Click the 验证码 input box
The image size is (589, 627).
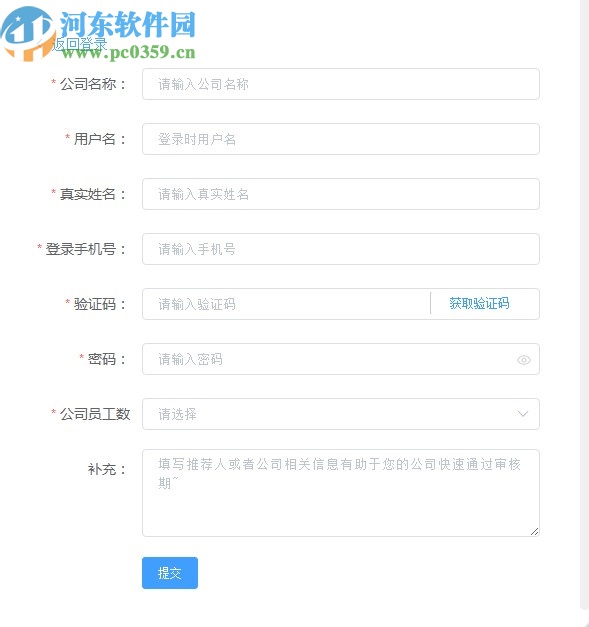click(x=286, y=304)
